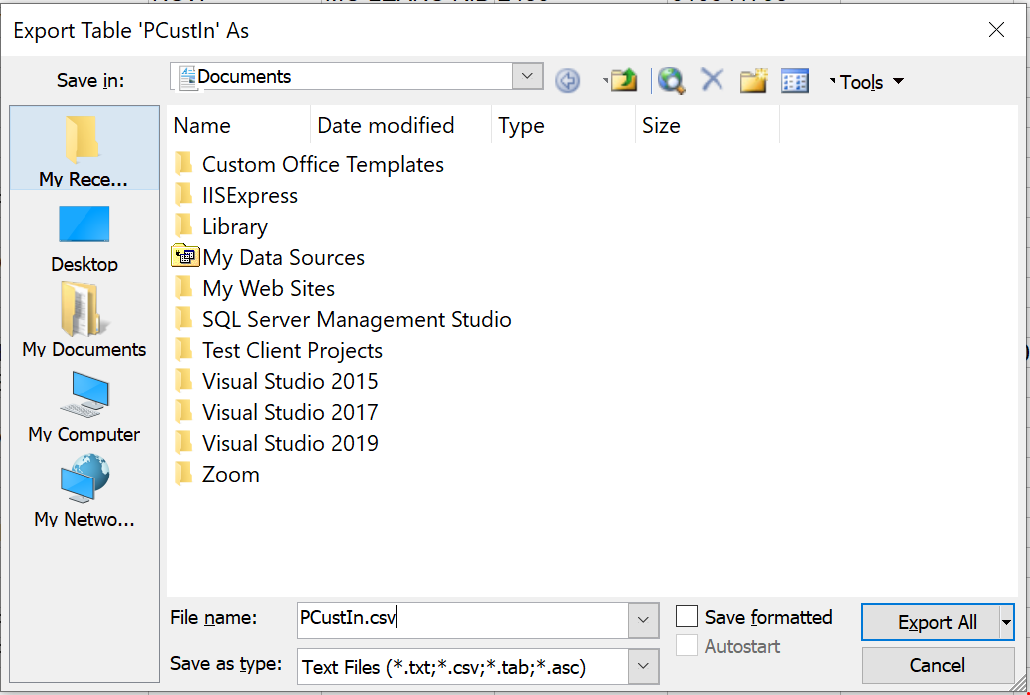This screenshot has height=695, width=1030.
Task: Click the My Data Sources special folder icon
Action: click(x=185, y=256)
